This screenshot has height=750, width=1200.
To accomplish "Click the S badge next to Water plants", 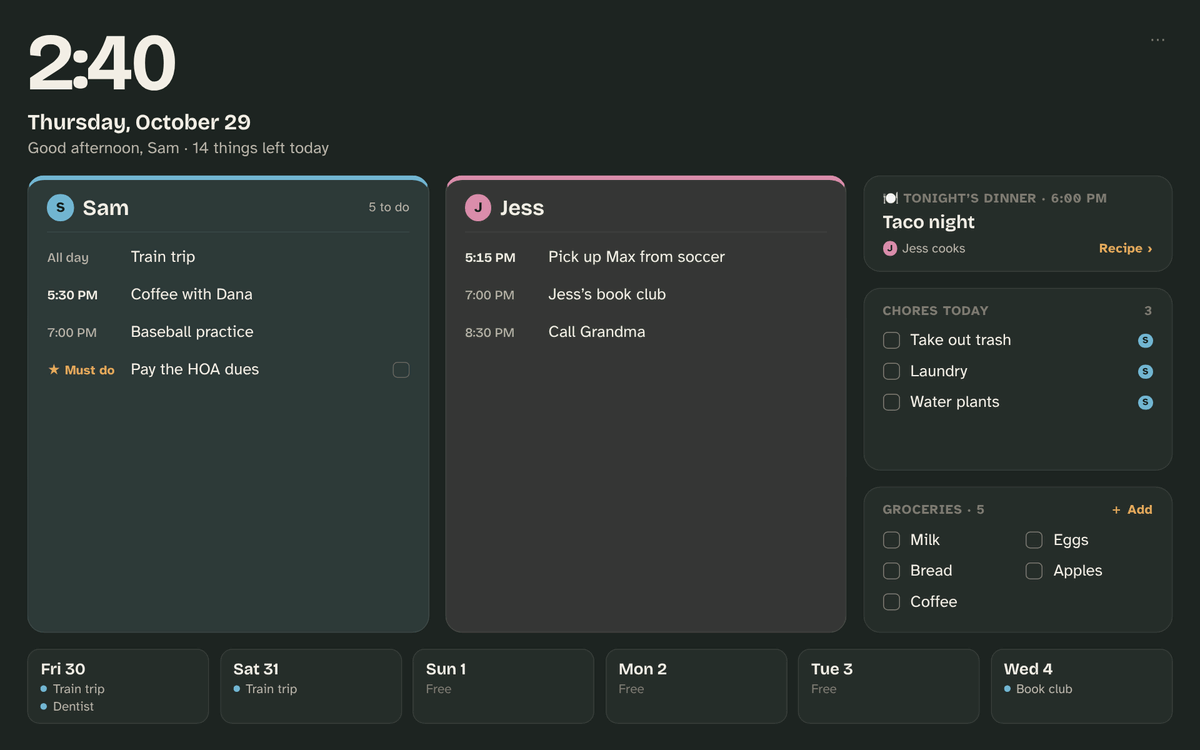I will (x=1145, y=402).
